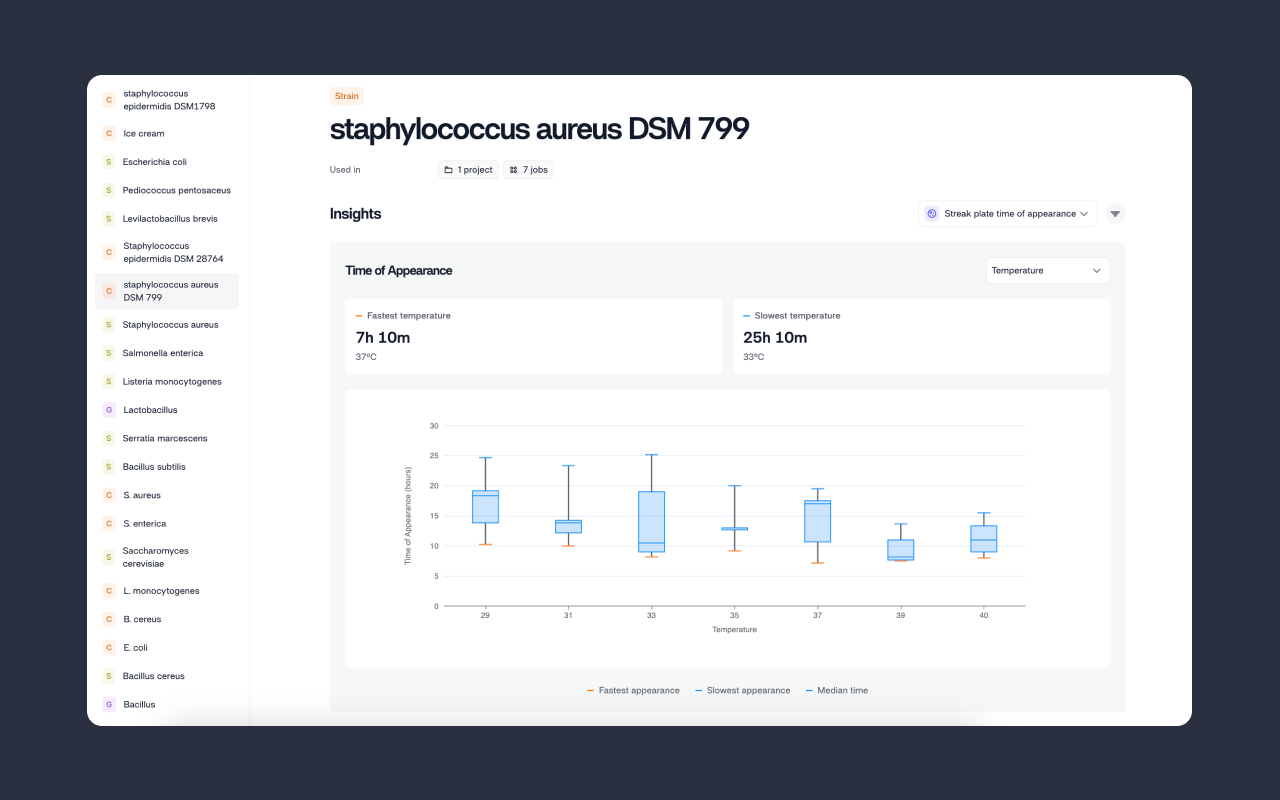View the 7 jobs link

tap(528, 170)
